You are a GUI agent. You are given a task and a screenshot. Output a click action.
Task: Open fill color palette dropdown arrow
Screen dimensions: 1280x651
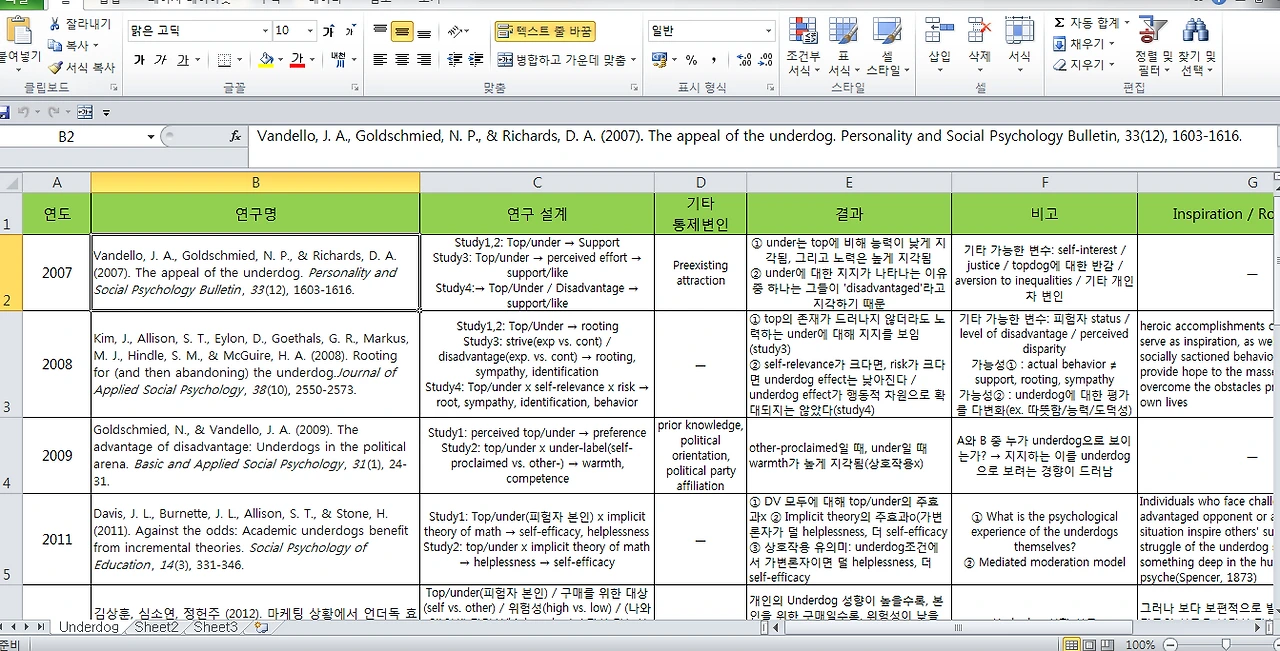click(281, 60)
